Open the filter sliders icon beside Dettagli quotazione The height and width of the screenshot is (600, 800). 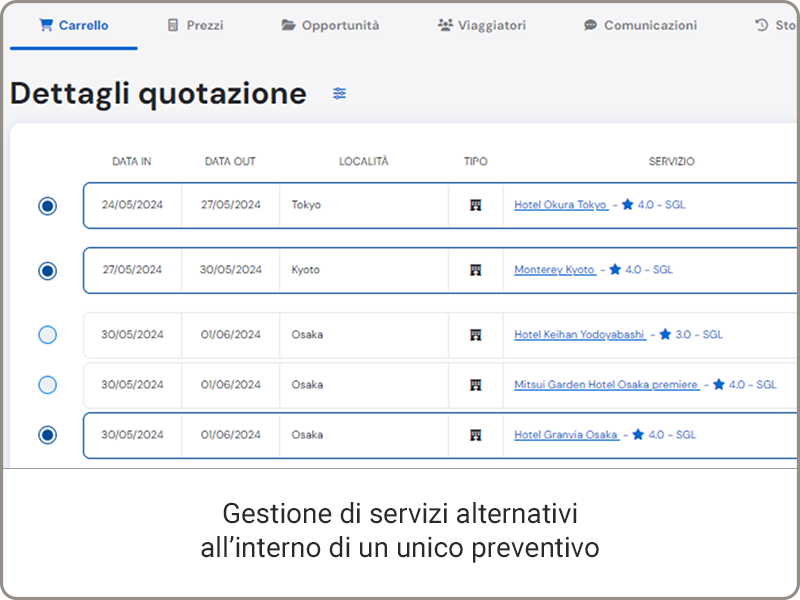(x=339, y=93)
